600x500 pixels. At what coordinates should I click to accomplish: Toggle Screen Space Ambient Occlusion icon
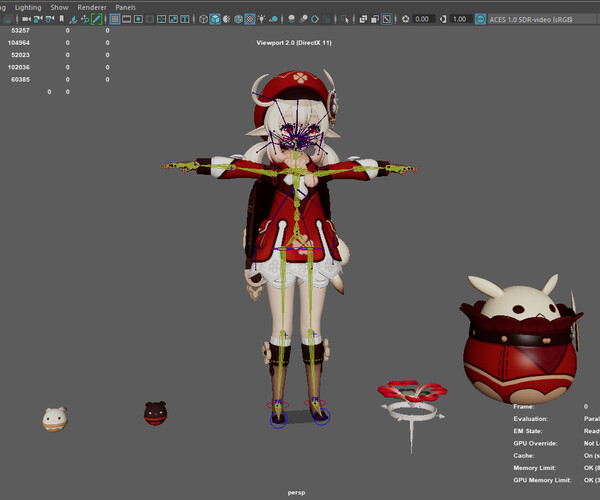292,19
